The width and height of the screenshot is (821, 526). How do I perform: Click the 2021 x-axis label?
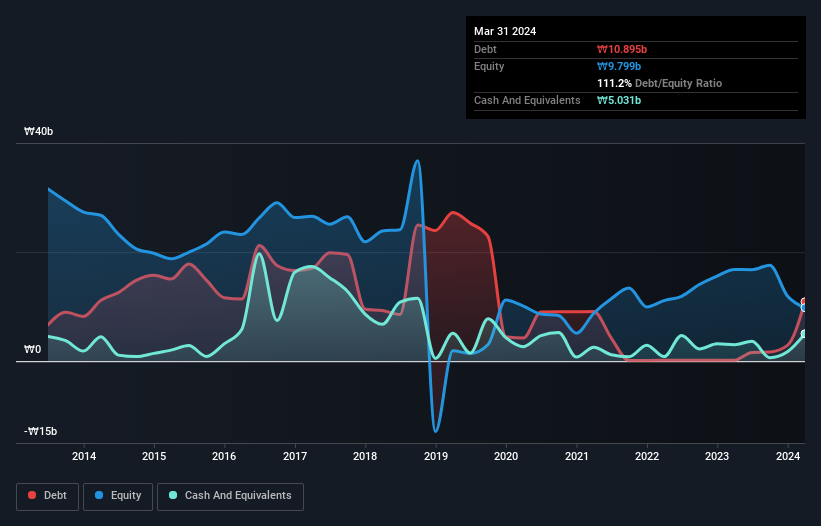[x=576, y=456]
